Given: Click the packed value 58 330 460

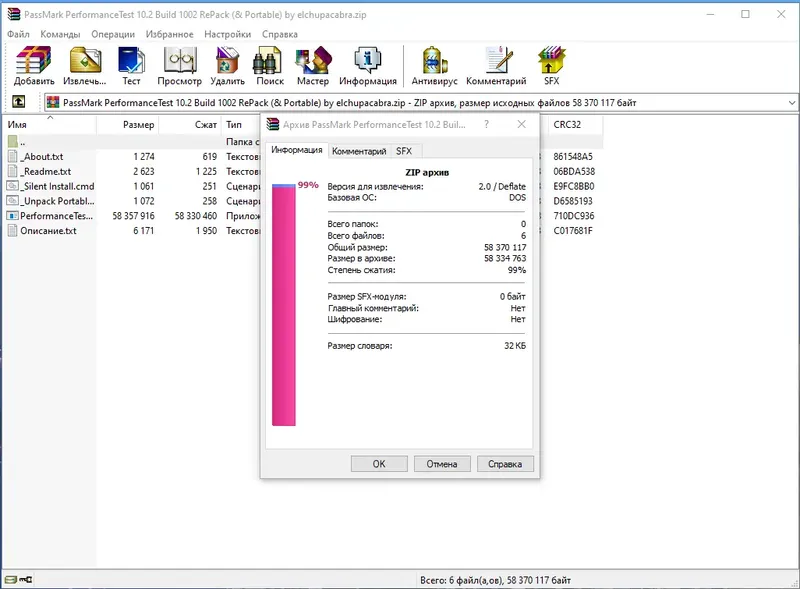Looking at the screenshot, I should click(196, 216).
